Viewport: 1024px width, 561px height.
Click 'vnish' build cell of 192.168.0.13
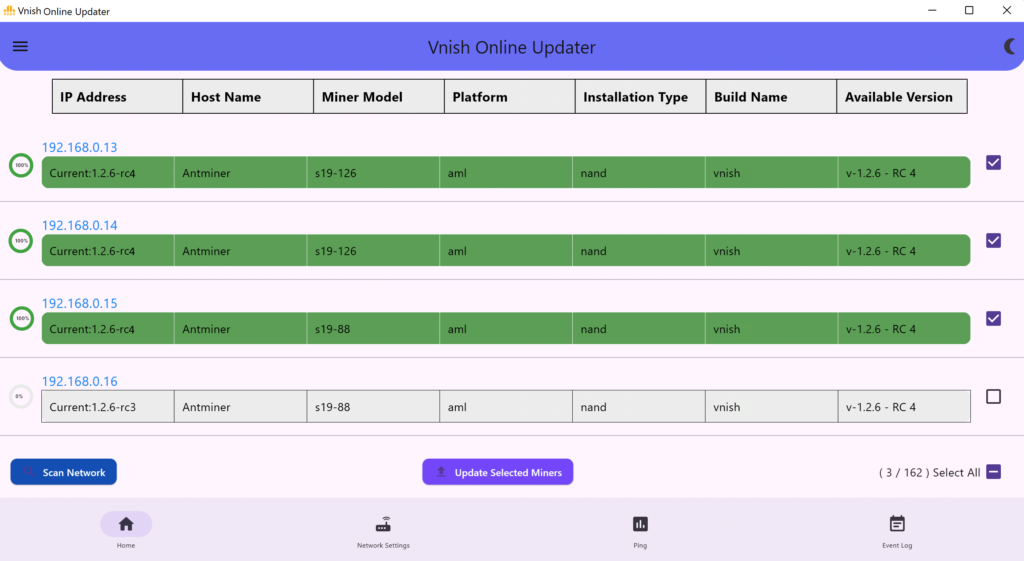tap(771, 173)
